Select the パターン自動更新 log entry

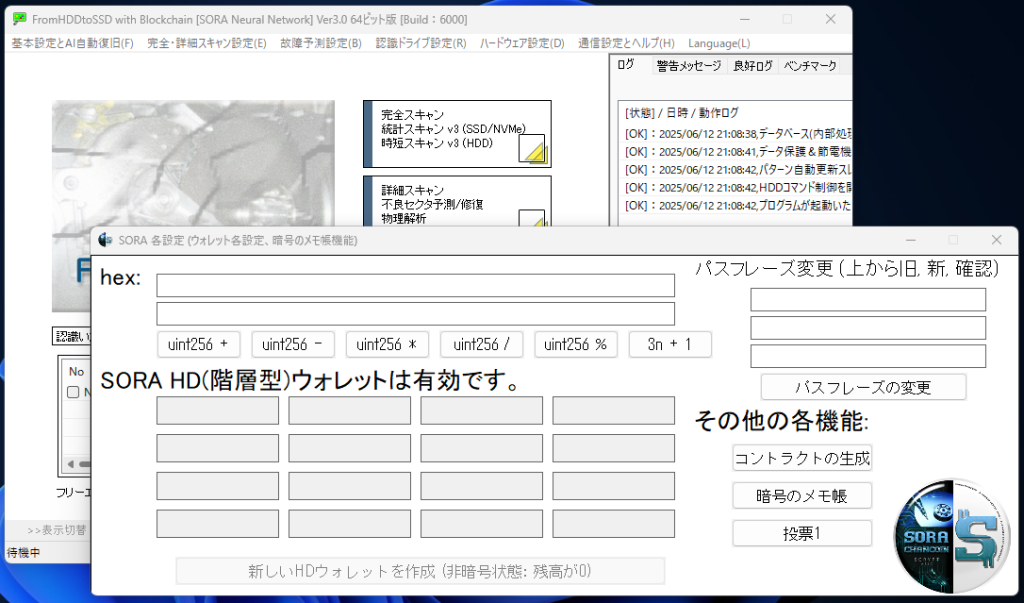(x=738, y=170)
